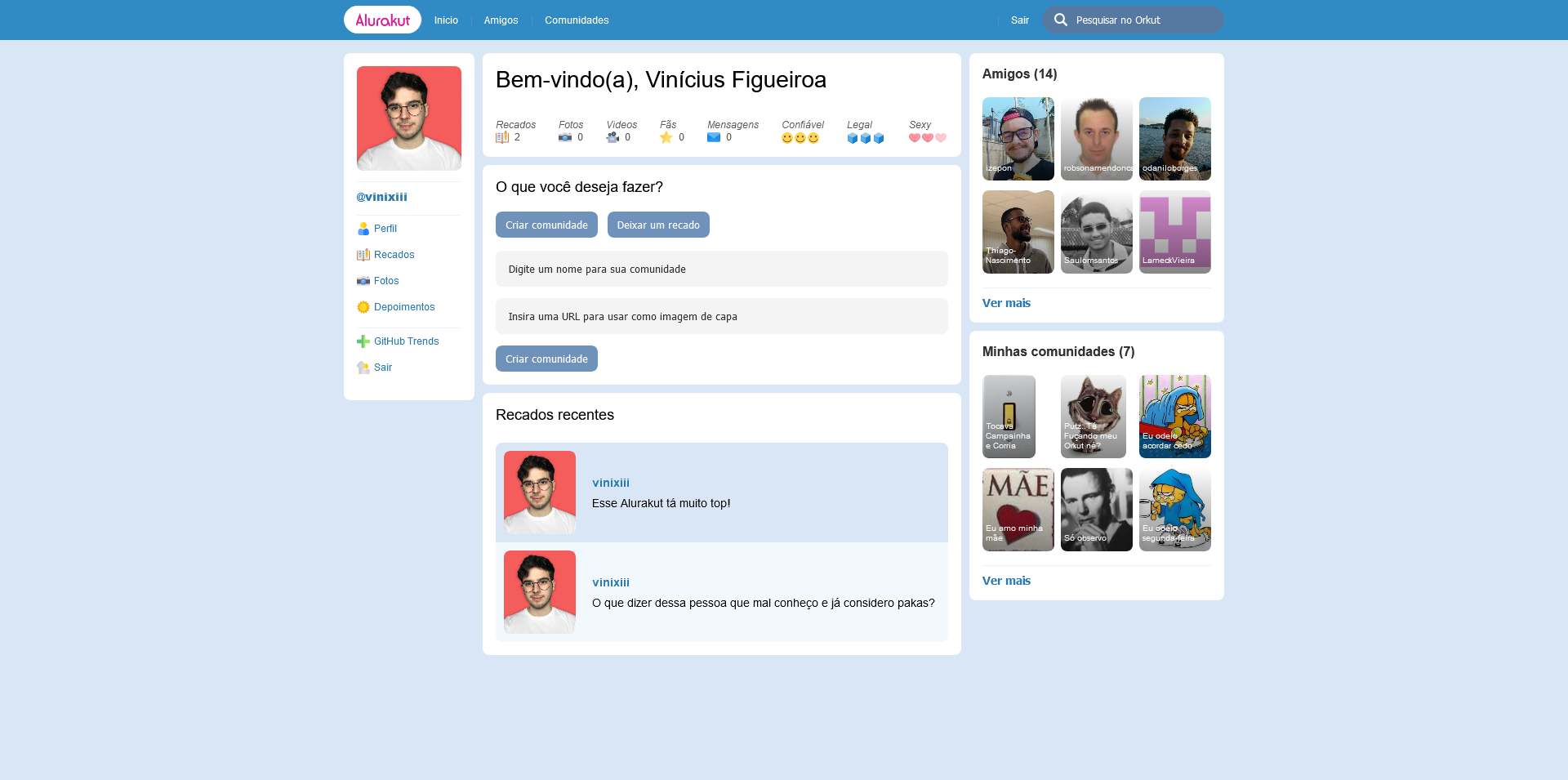
Task: Click the first Legal ice cube icon
Action: point(853,138)
